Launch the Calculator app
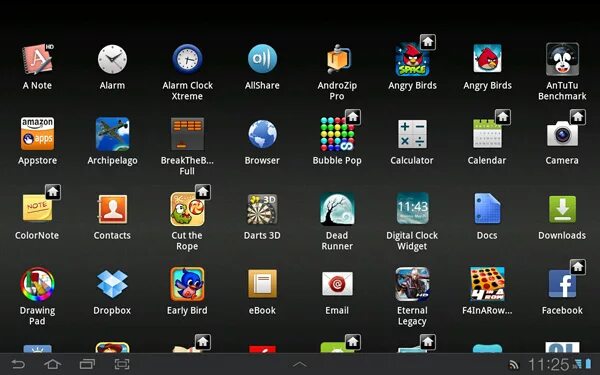 click(412, 134)
